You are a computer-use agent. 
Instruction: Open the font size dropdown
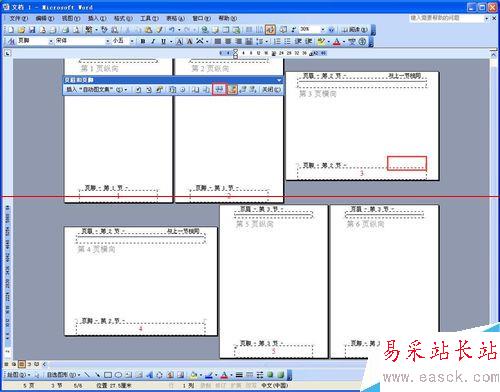[132, 41]
